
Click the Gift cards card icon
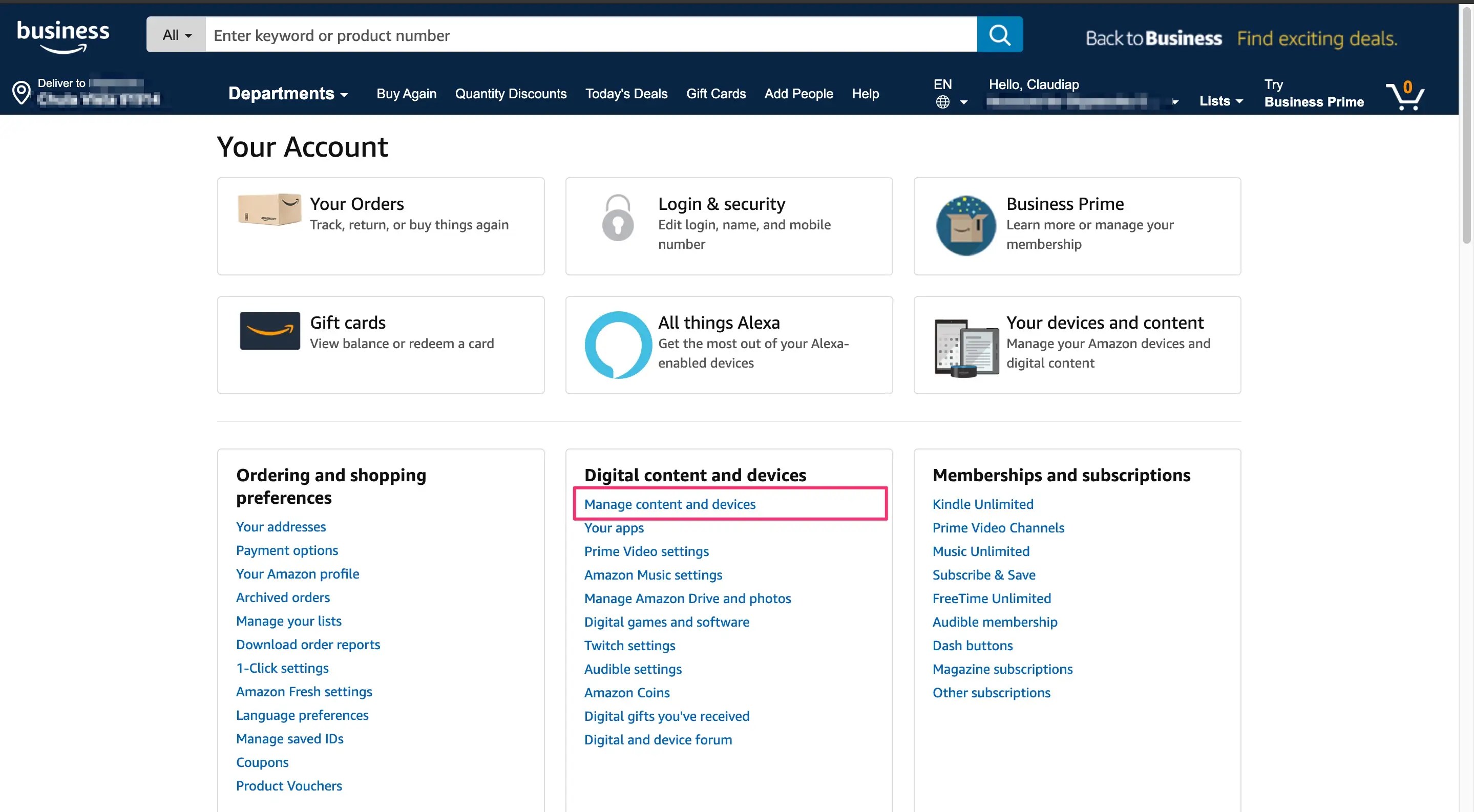[269, 331]
